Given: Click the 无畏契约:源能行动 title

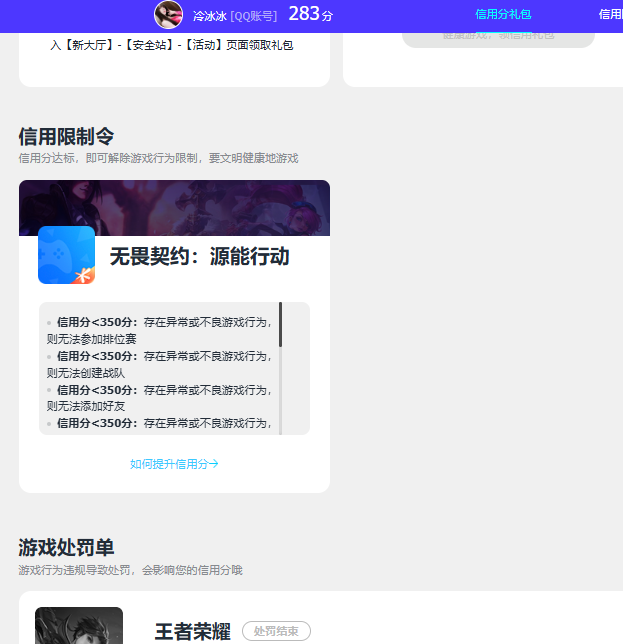Looking at the screenshot, I should pyautogui.click(x=200, y=256).
